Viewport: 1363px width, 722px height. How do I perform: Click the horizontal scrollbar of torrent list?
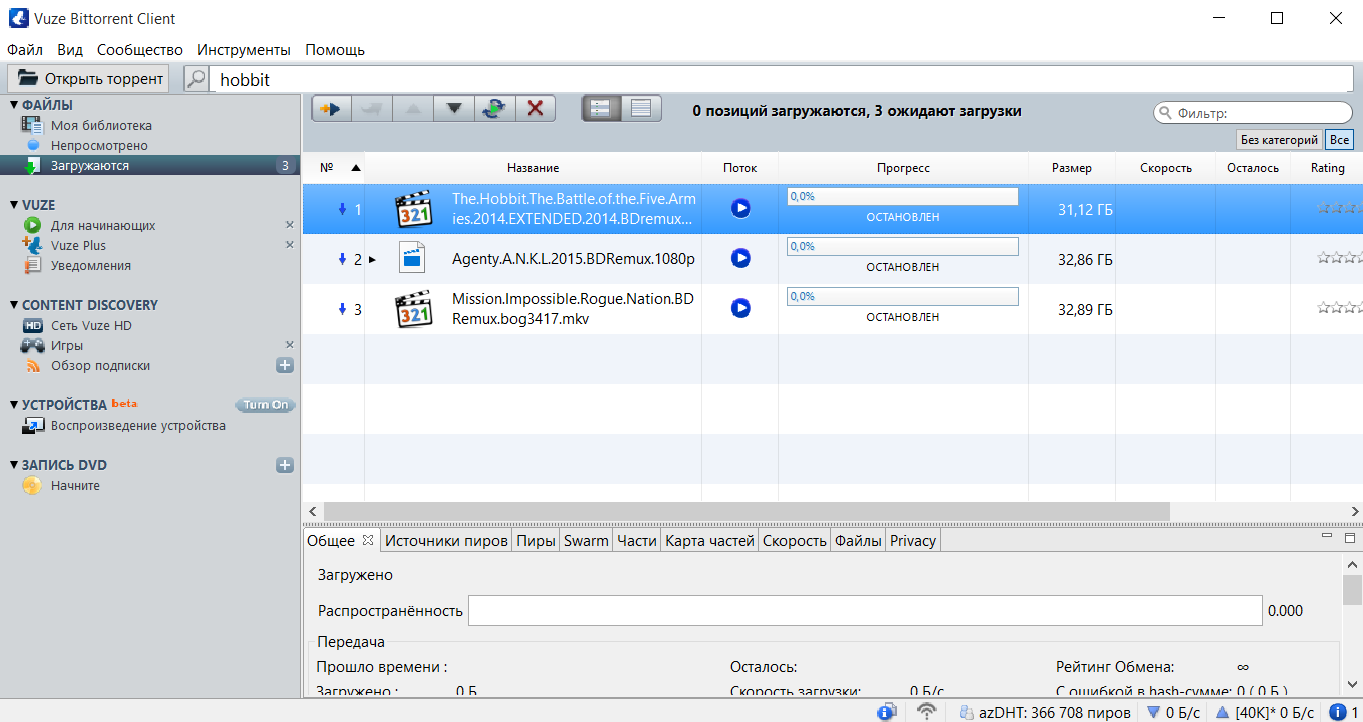tap(746, 510)
